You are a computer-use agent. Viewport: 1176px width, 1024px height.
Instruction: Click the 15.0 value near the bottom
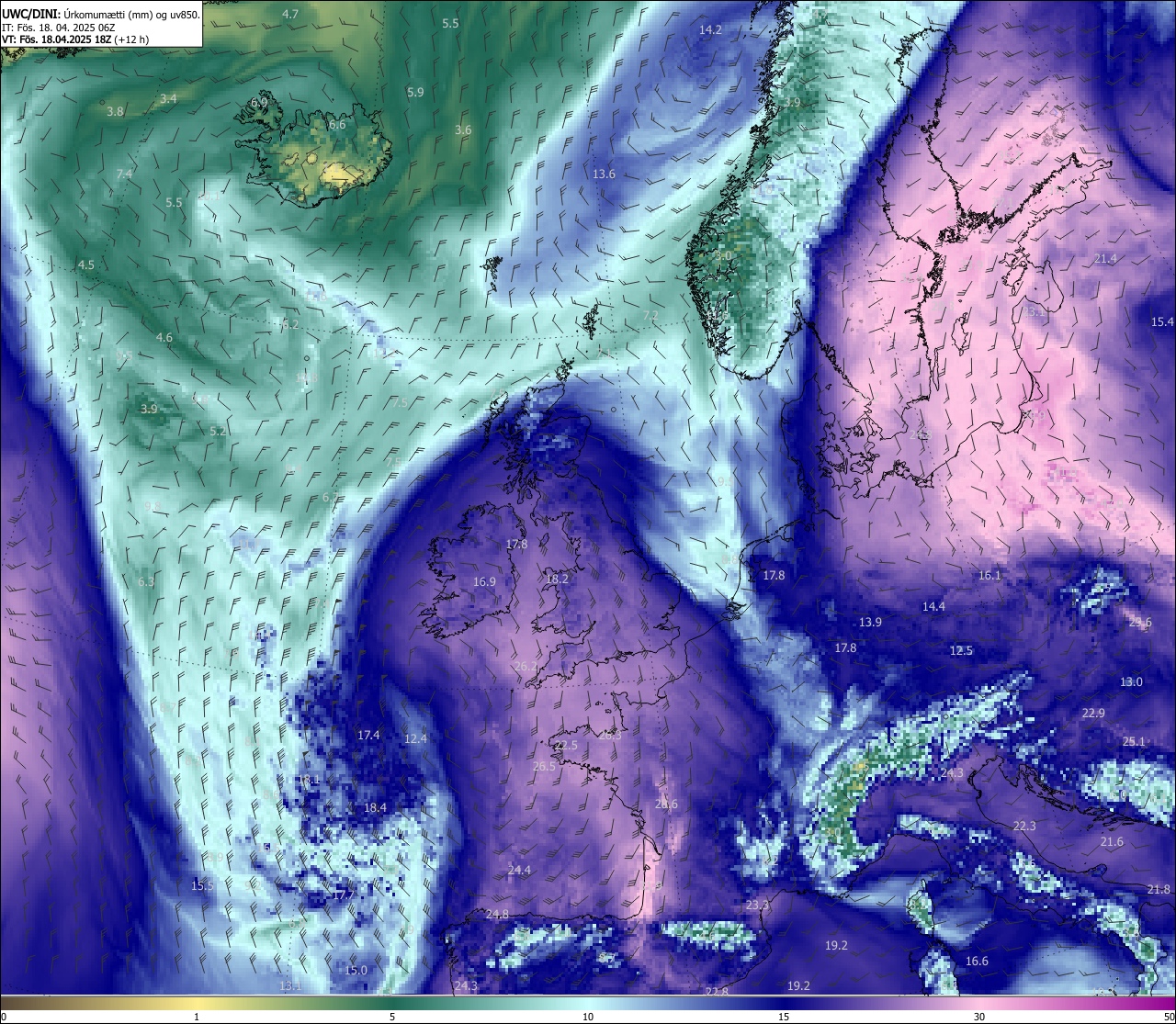[356, 970]
